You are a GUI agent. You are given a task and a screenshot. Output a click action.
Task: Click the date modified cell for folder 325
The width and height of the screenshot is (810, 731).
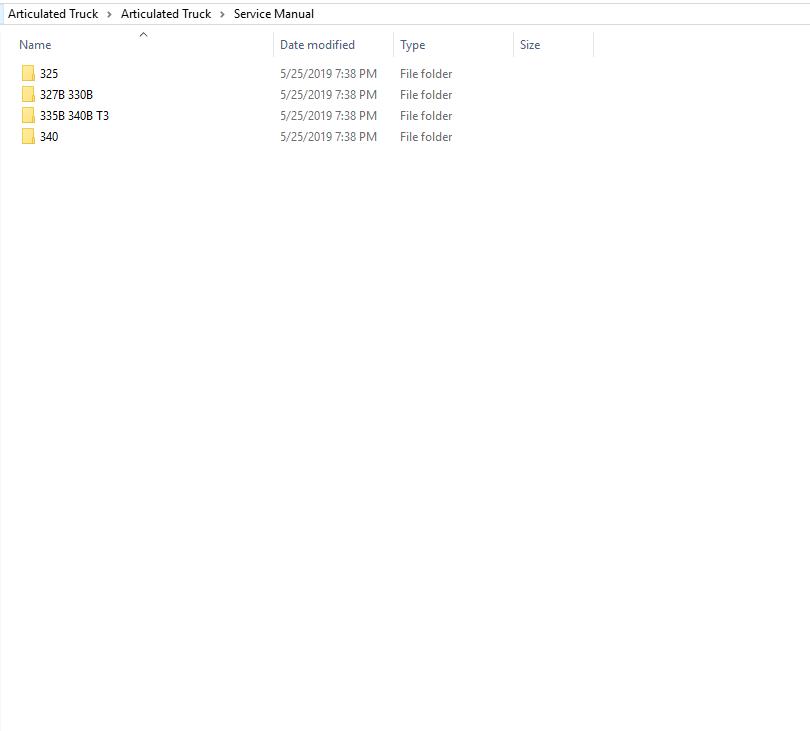pos(328,74)
